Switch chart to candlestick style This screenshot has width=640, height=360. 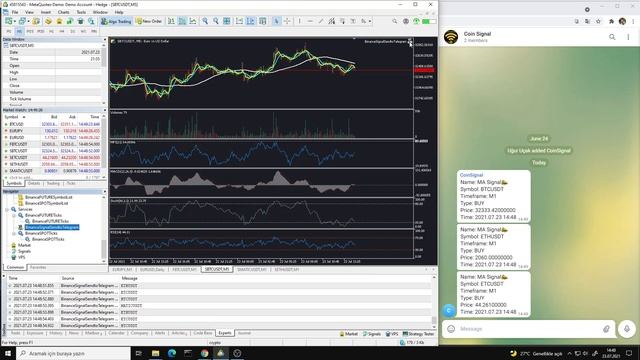click(182, 21)
